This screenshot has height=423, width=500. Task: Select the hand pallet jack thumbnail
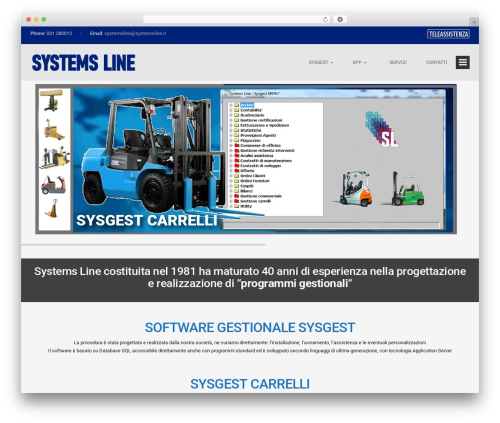click(x=52, y=208)
